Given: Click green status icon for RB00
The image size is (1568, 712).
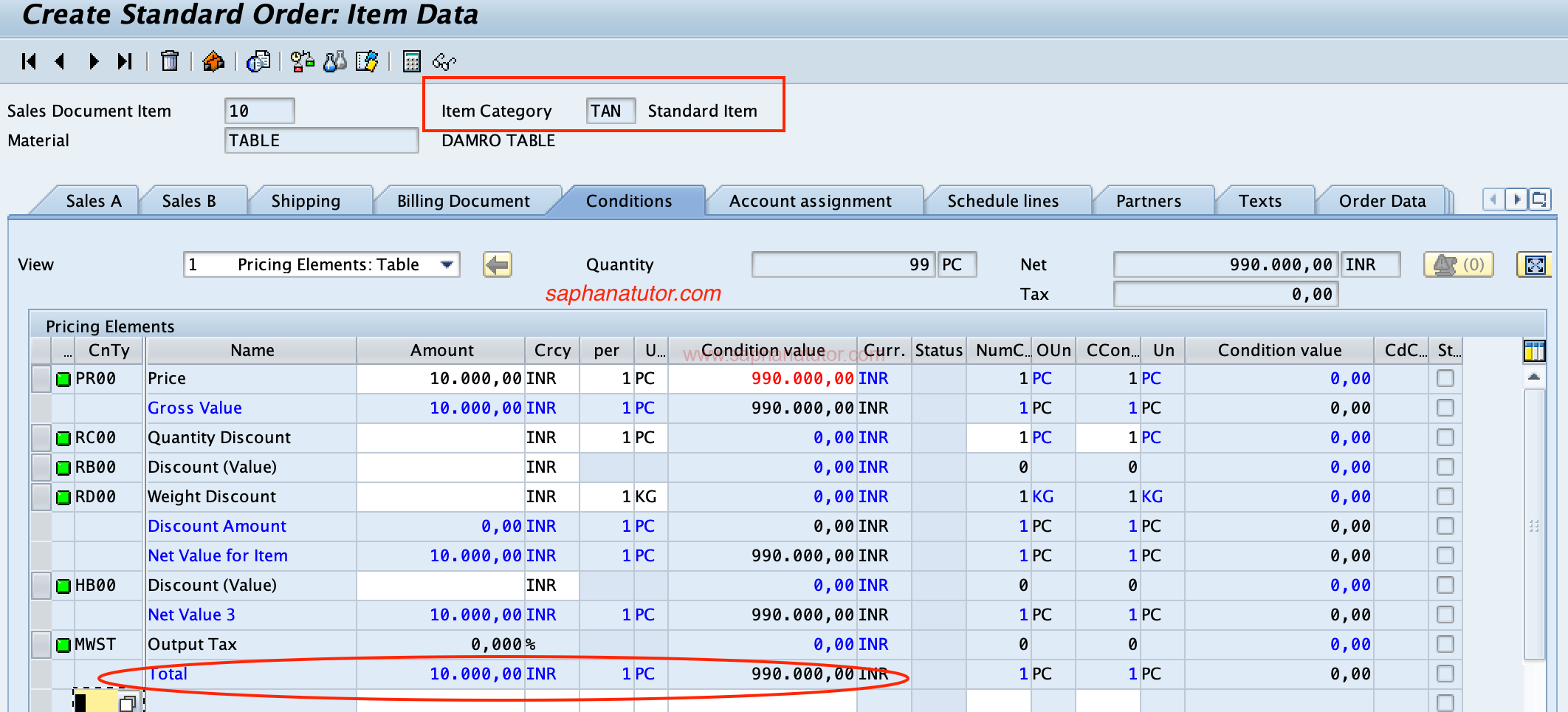Looking at the screenshot, I should pos(63,468).
